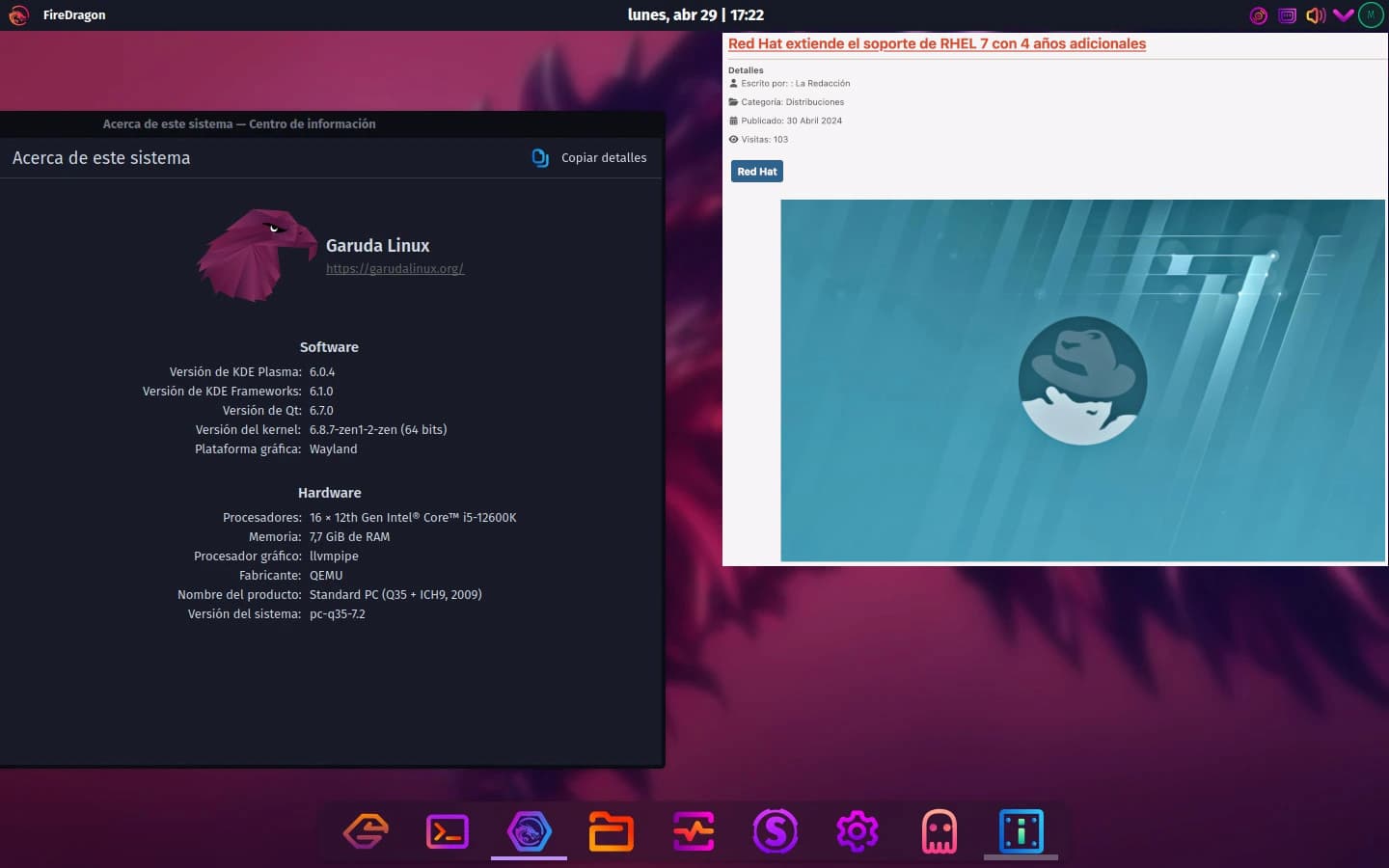This screenshot has height=868, width=1389.
Task: Expand hidden tray icons with chevron
Action: pos(1343,15)
